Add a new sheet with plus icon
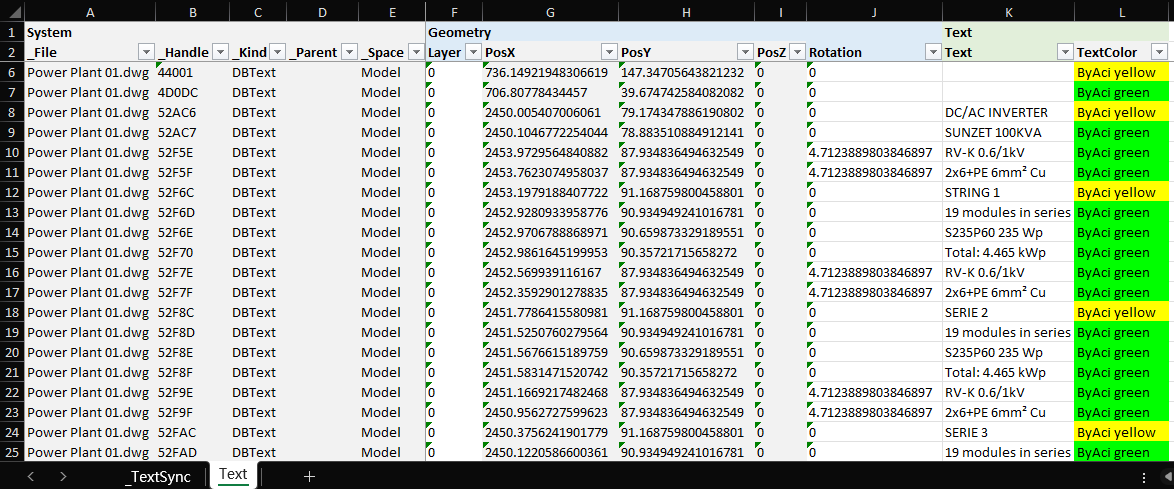 [309, 476]
